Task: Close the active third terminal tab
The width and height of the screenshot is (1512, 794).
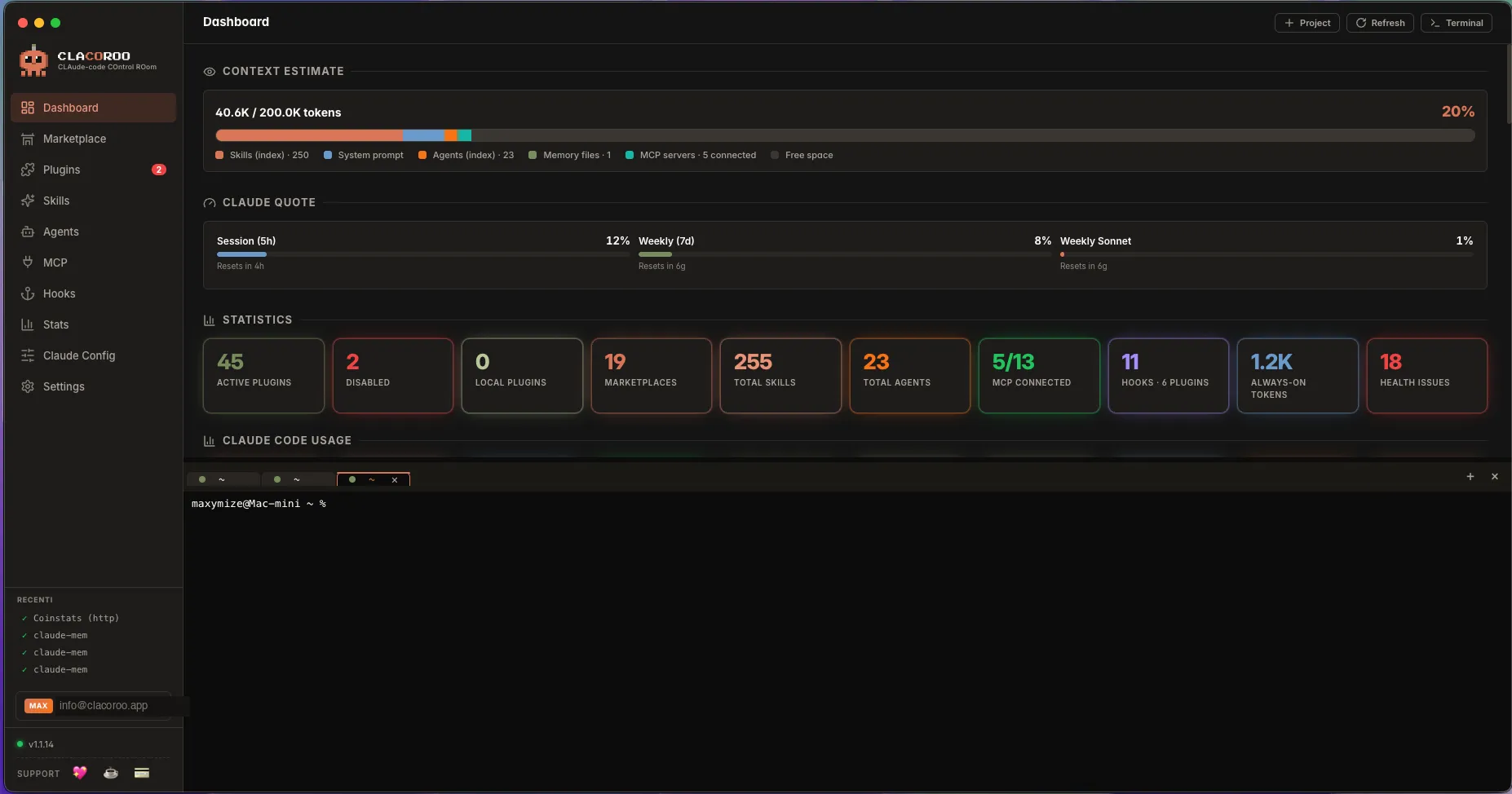Action: click(395, 480)
